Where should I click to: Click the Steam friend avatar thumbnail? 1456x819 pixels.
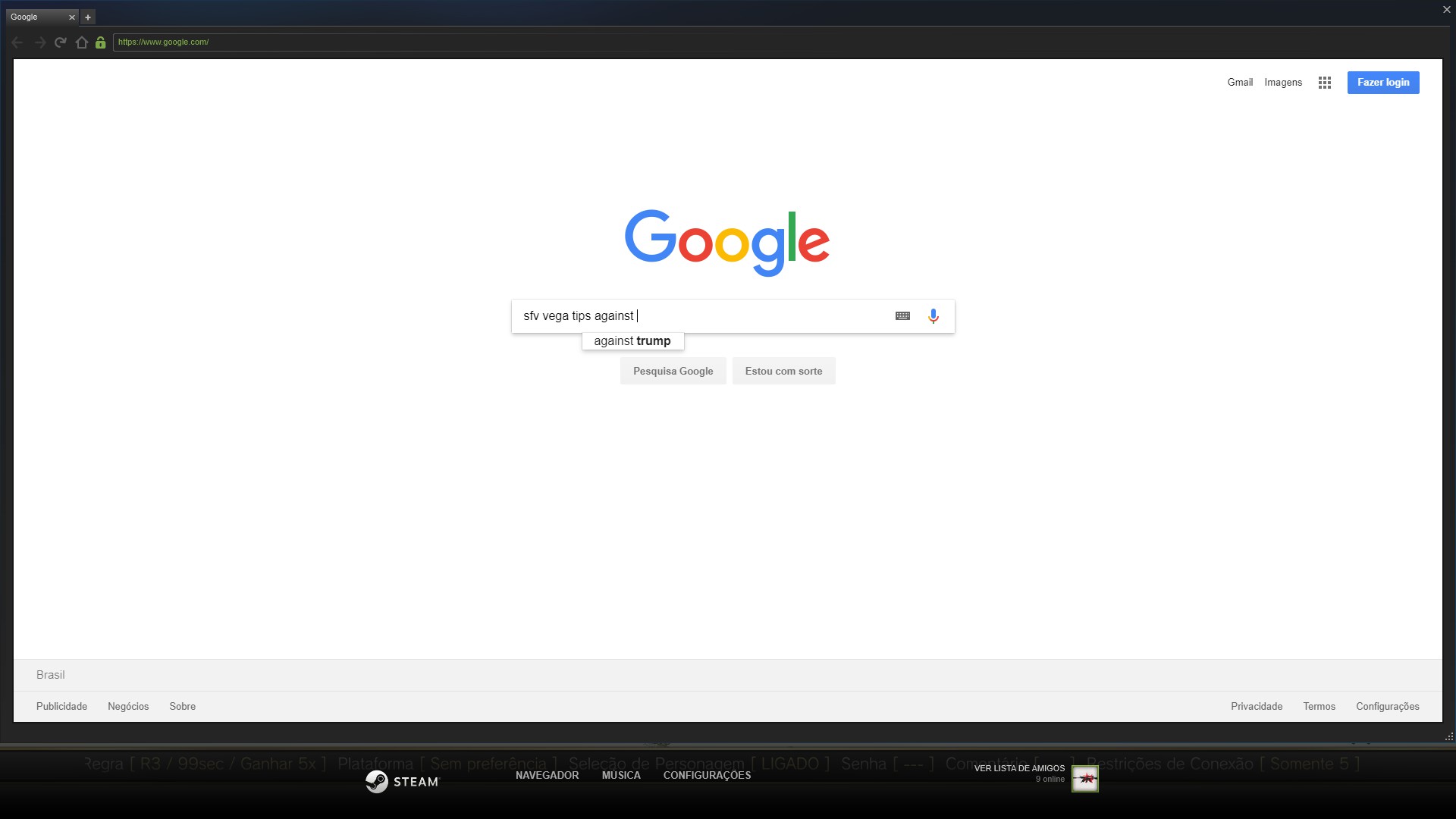point(1084,778)
